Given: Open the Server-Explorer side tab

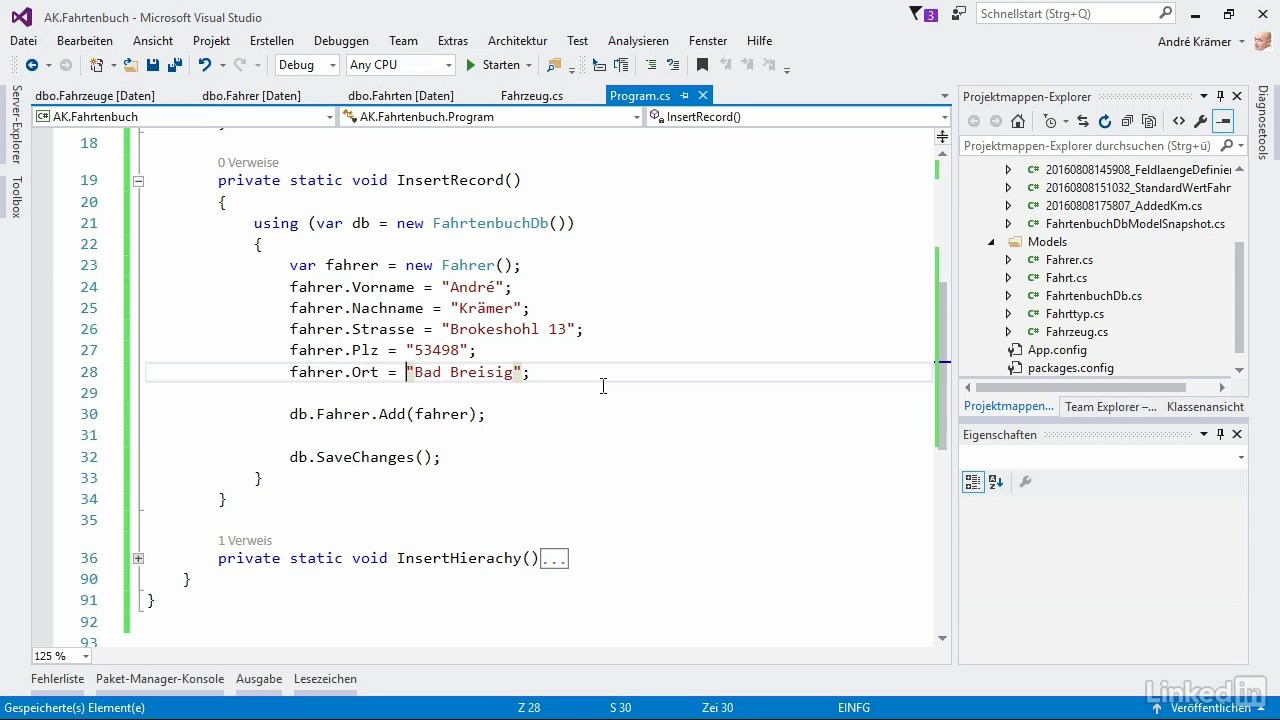Looking at the screenshot, I should tap(16, 125).
